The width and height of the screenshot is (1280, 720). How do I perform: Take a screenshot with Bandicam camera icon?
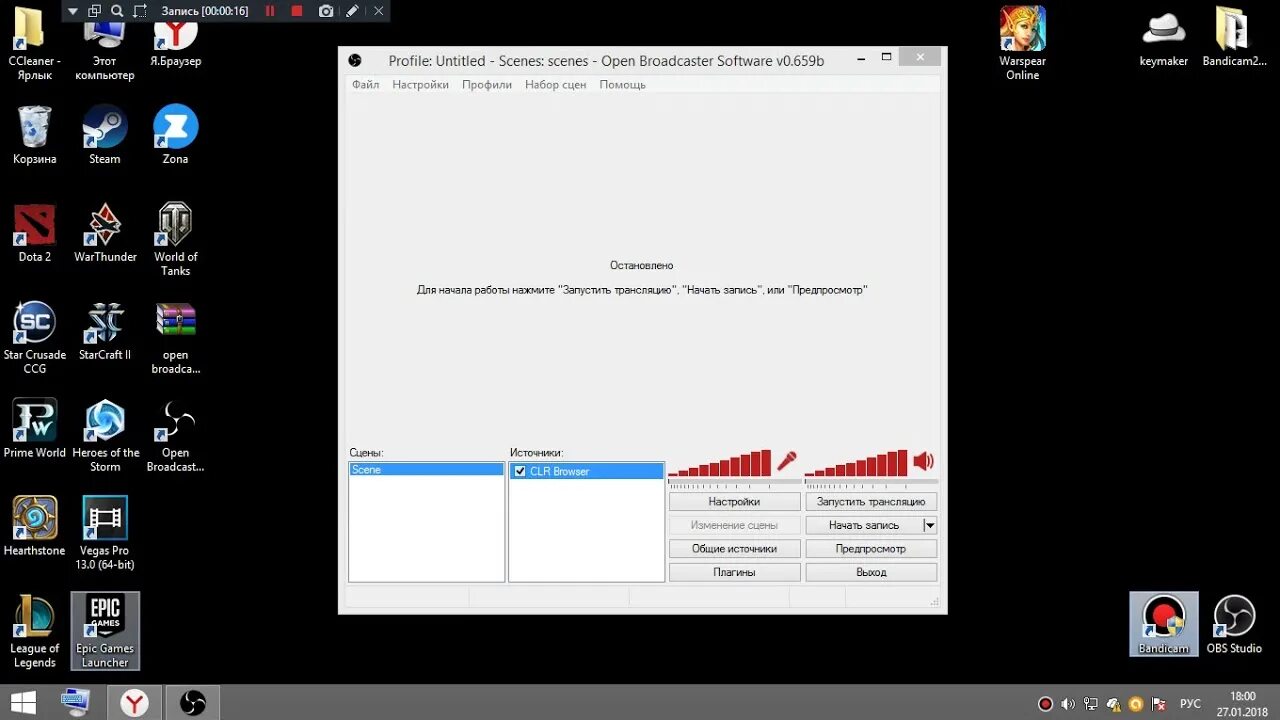[x=326, y=11]
